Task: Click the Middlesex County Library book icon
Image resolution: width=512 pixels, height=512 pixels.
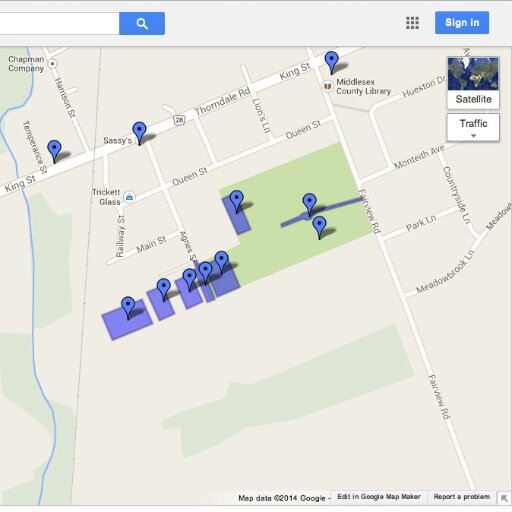Action: pos(328,87)
